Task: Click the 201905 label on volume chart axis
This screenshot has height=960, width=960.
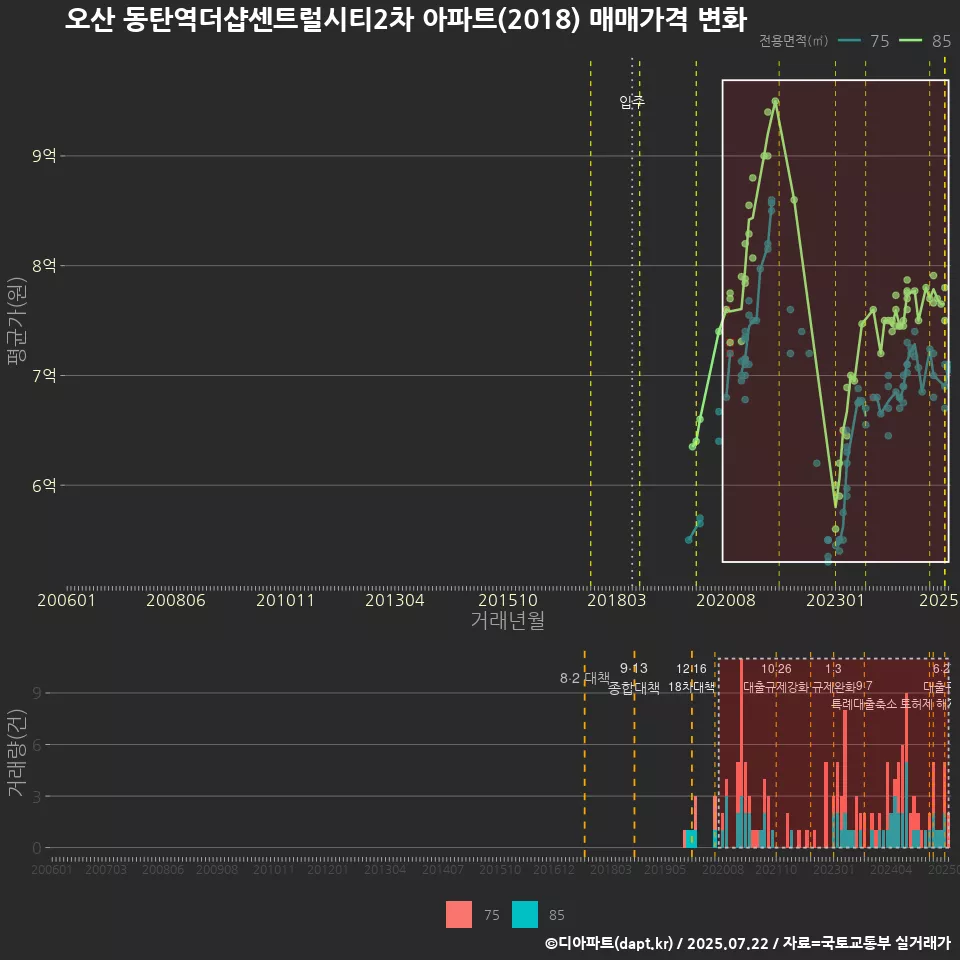Action: point(665,869)
